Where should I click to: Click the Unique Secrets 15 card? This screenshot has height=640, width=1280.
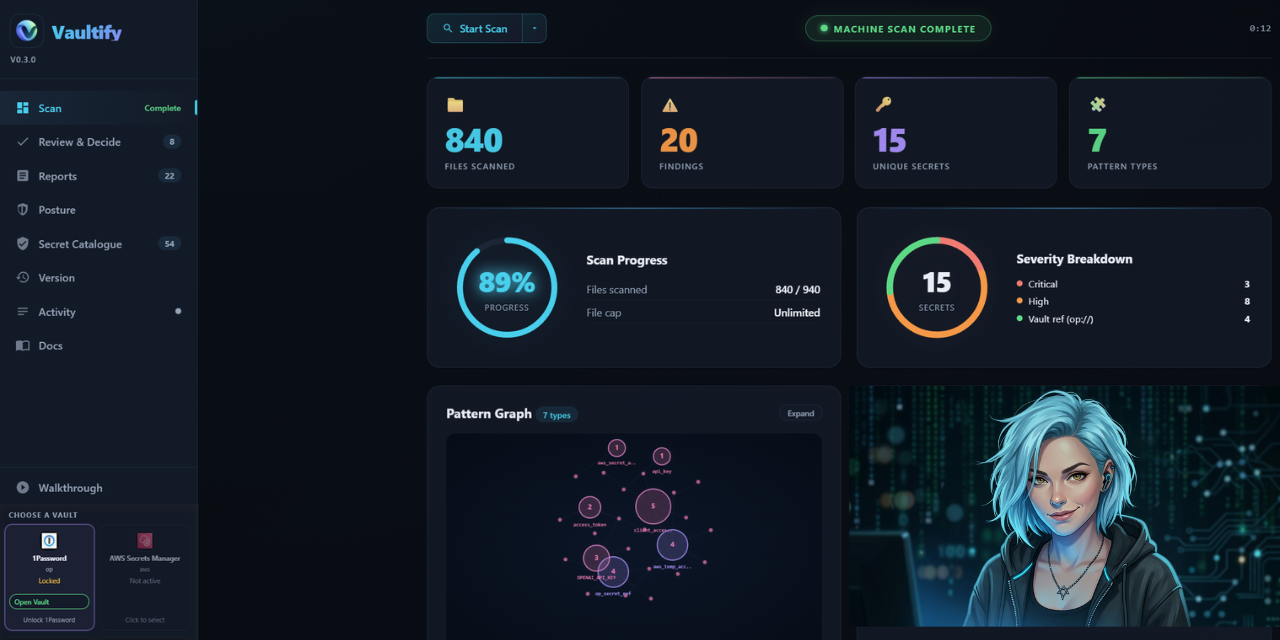click(955, 133)
